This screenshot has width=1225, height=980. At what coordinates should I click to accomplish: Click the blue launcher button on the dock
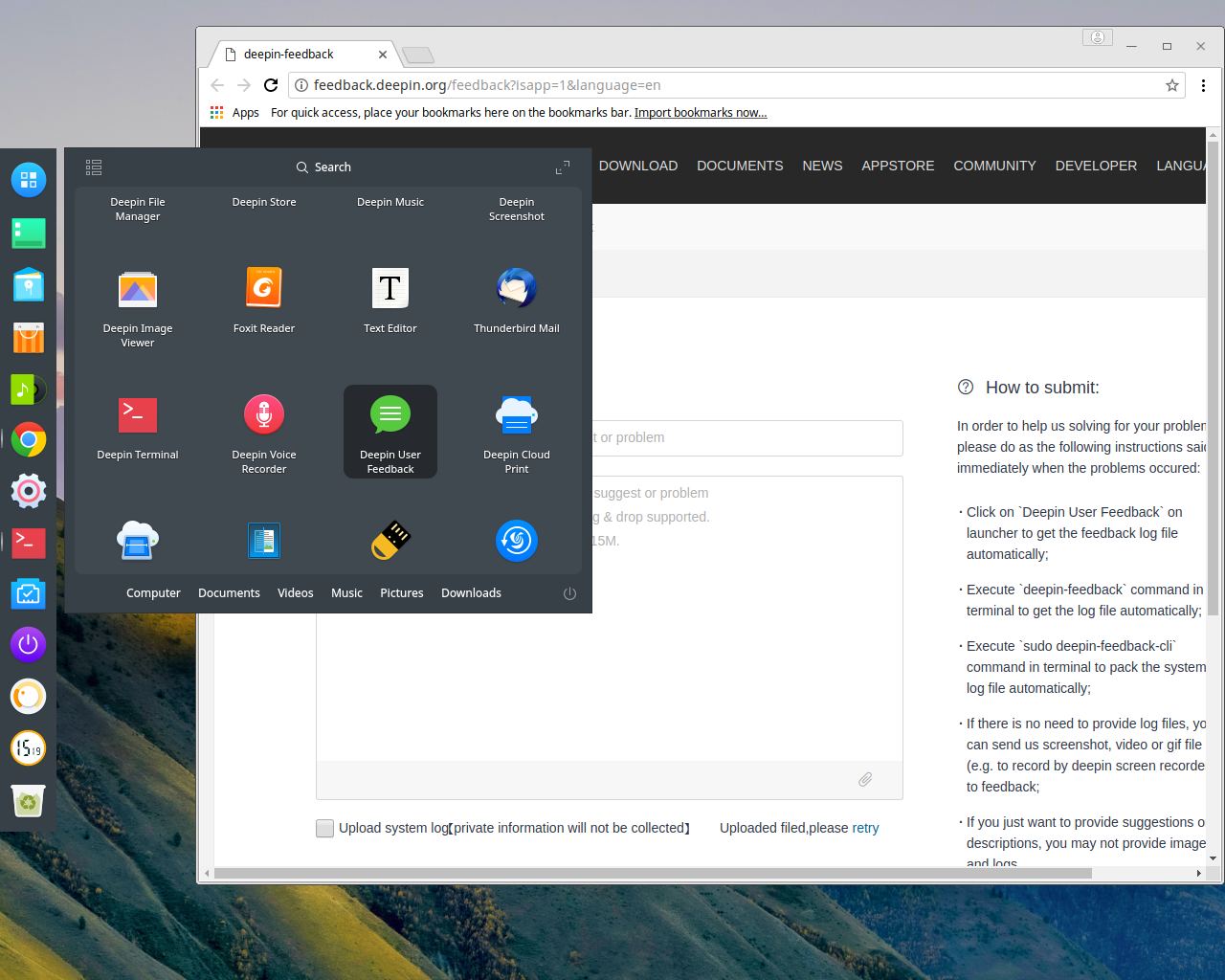pyautogui.click(x=29, y=179)
